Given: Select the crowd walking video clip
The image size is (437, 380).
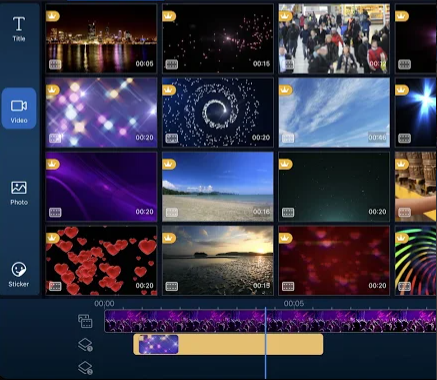Looking at the screenshot, I should tap(334, 38).
